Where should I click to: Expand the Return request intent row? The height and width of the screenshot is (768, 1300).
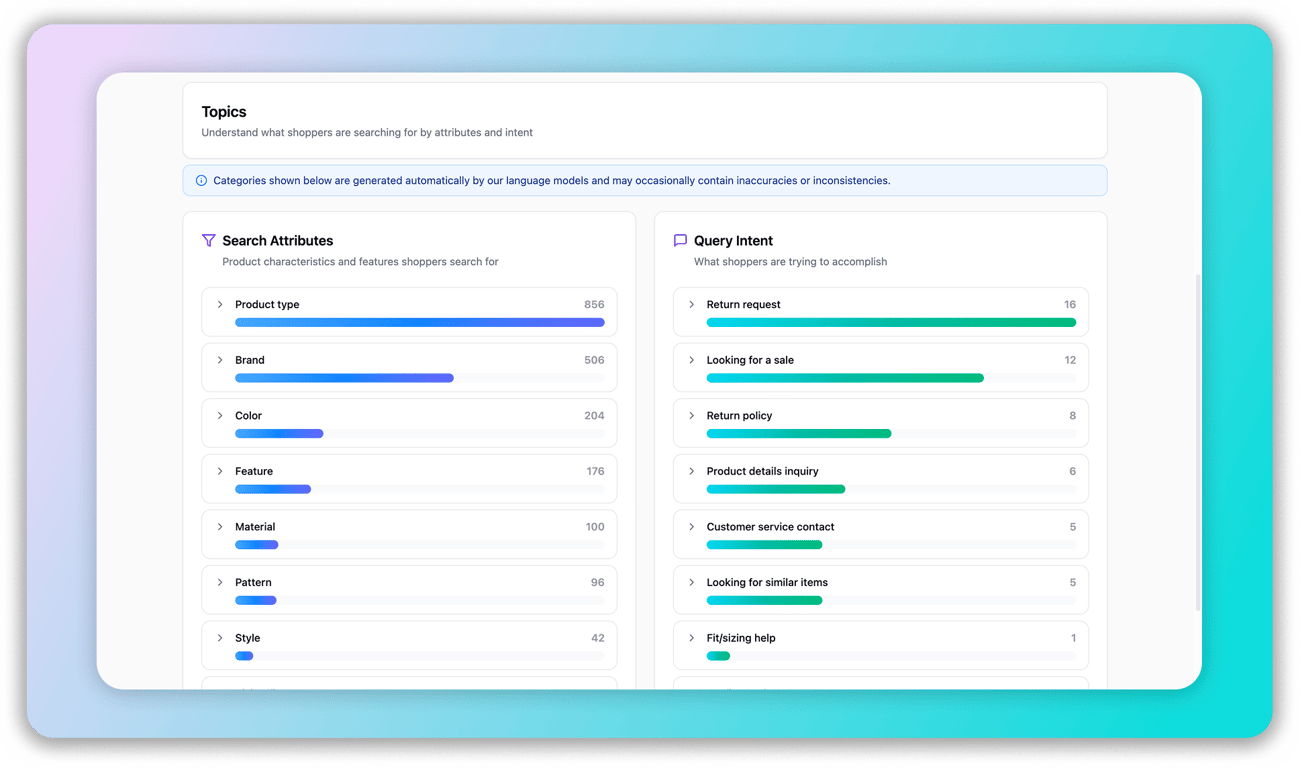tap(691, 304)
